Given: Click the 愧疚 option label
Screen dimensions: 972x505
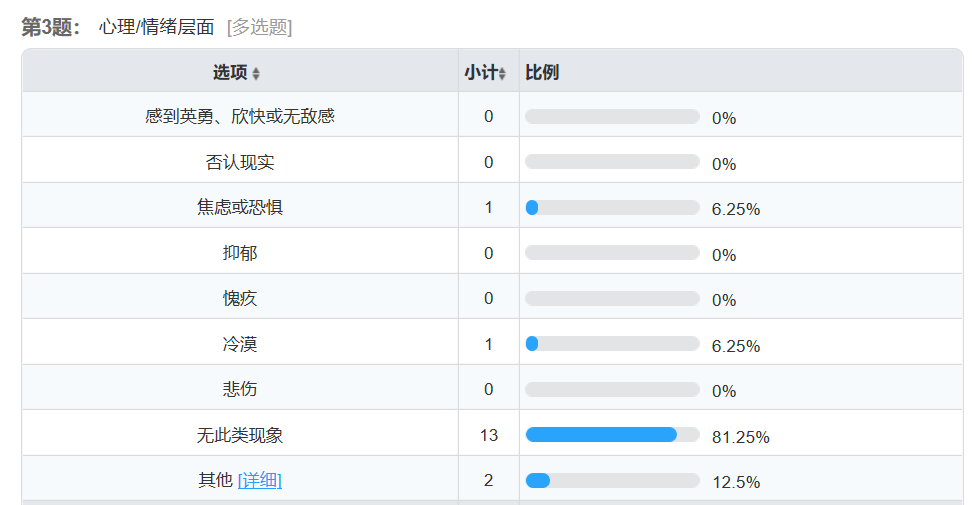Looking at the screenshot, I should pyautogui.click(x=240, y=299).
